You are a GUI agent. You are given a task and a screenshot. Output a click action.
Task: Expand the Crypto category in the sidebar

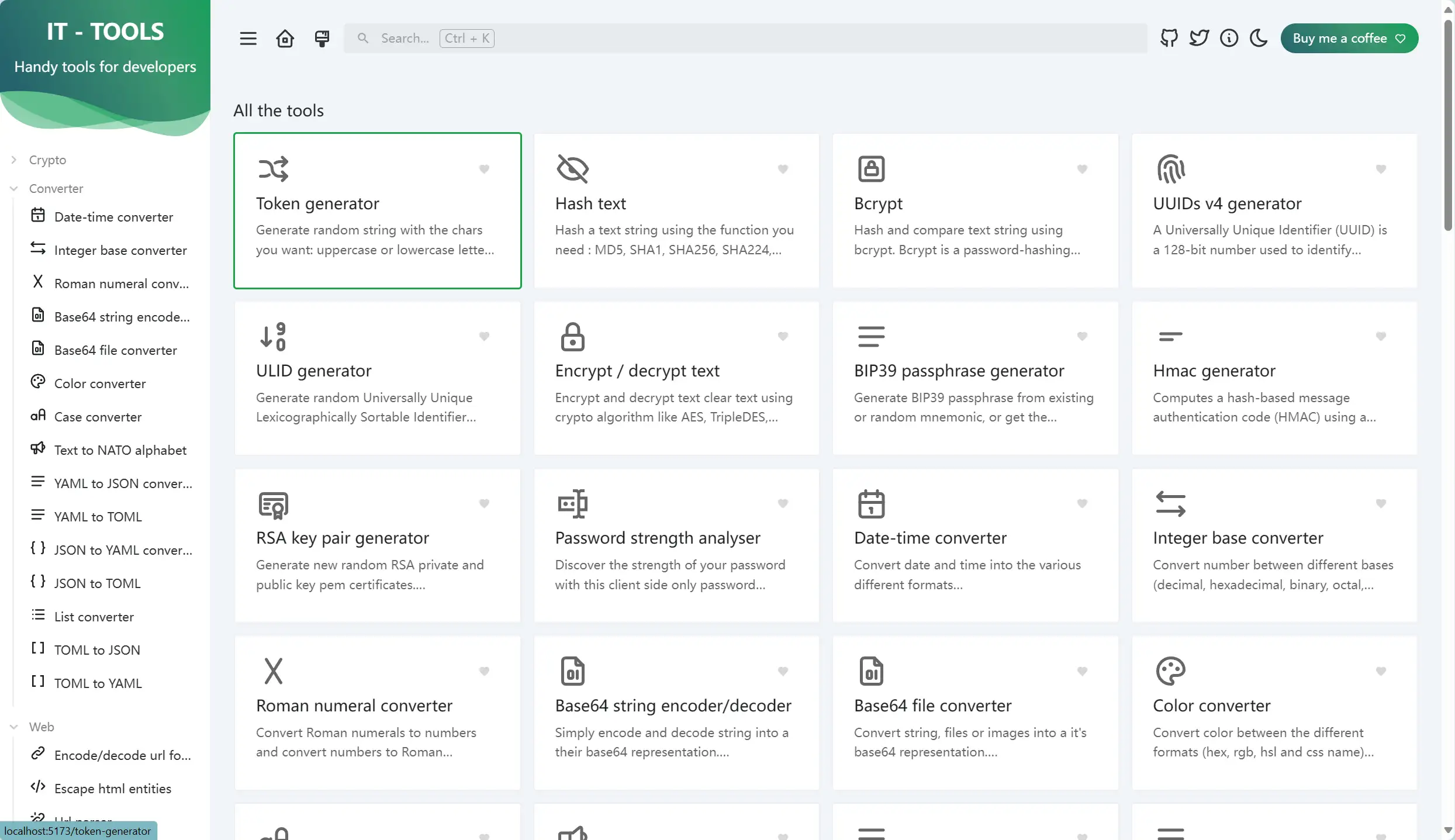click(47, 160)
